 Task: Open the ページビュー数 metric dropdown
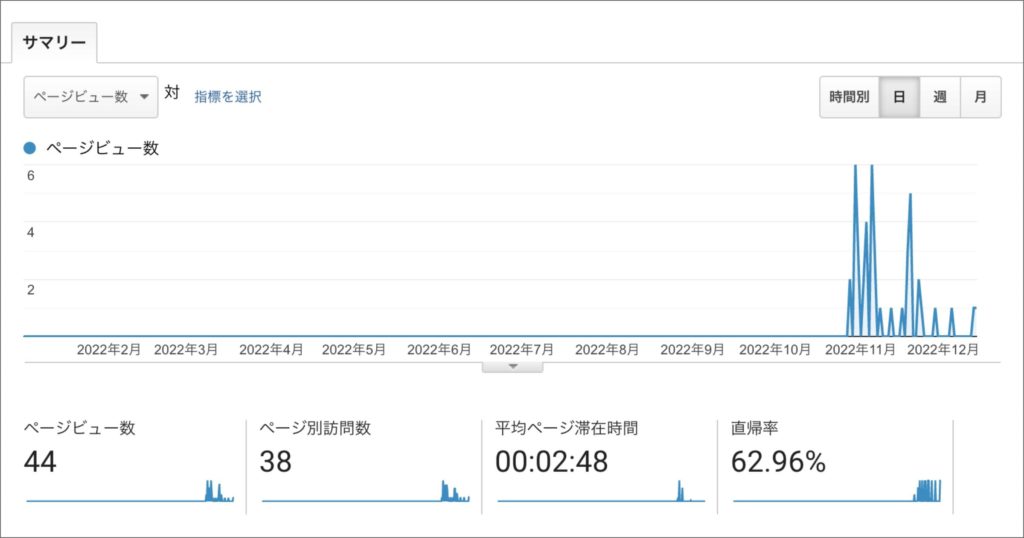click(x=91, y=96)
